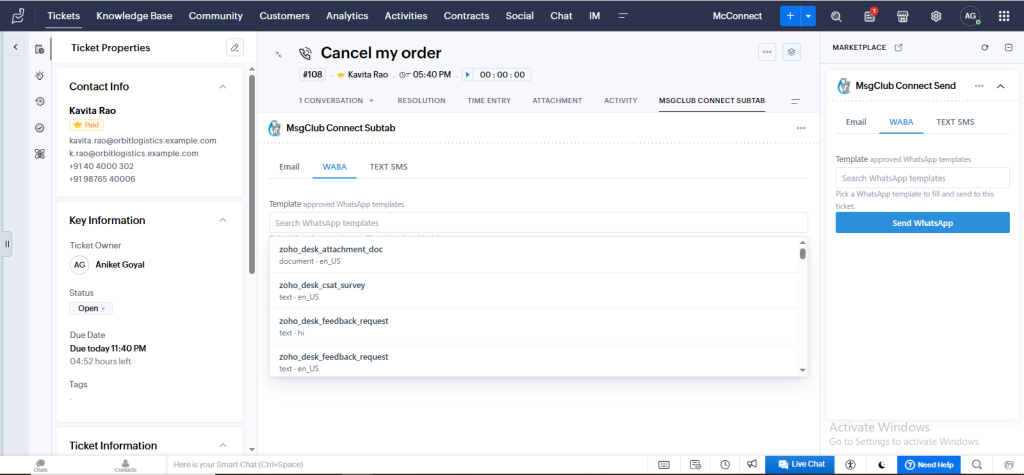Select TEXT SMS tab in Marketplace widget
Image resolution: width=1024 pixels, height=475 pixels.
point(955,122)
